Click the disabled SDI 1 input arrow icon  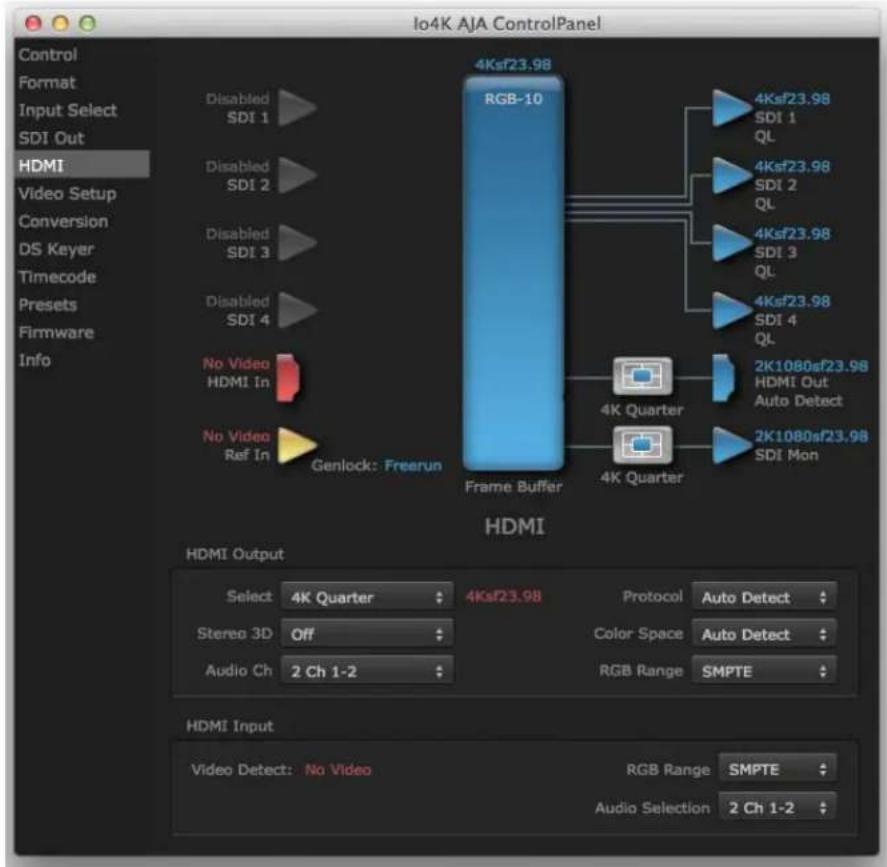tap(297, 107)
